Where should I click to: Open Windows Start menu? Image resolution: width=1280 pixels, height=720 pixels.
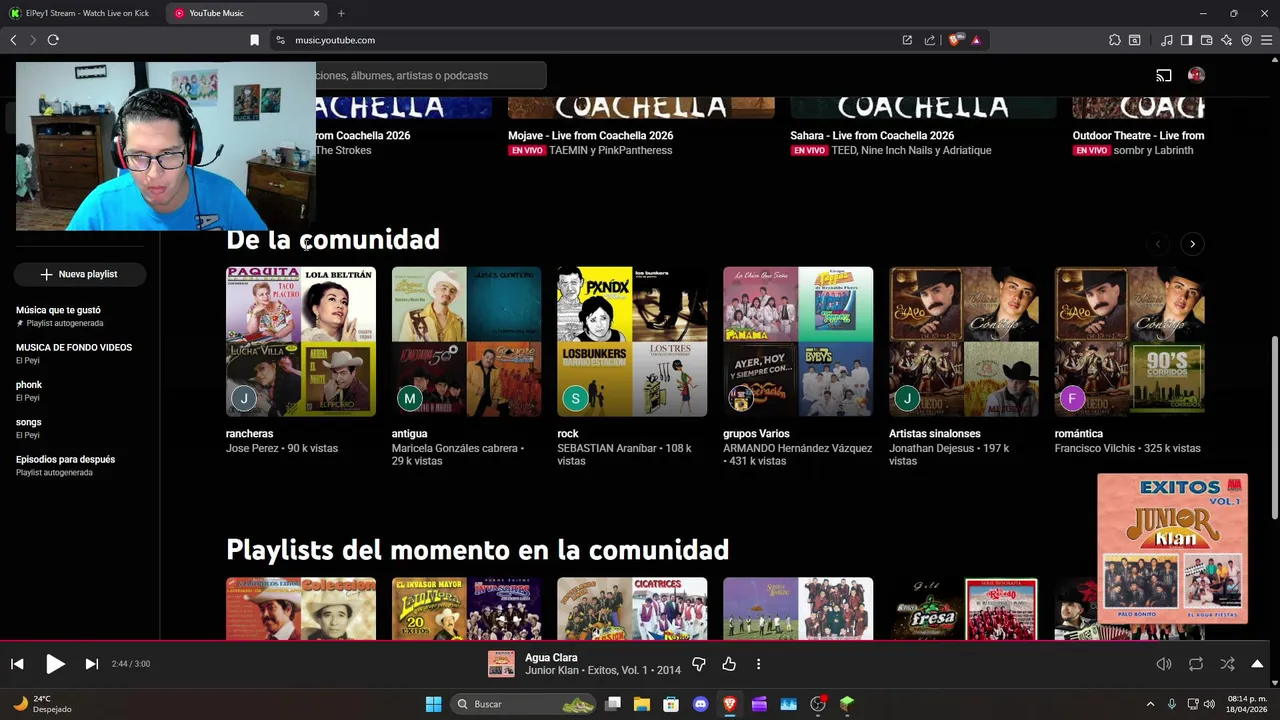click(x=433, y=704)
